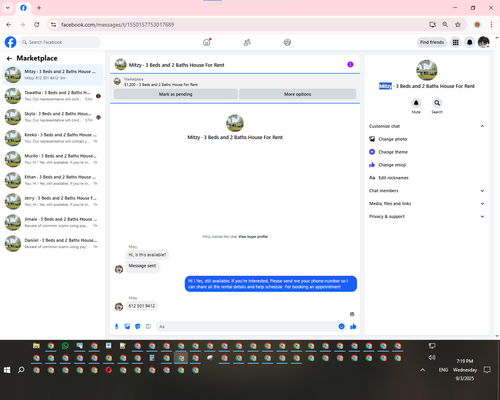500x400 pixels.
Task: Click the Mark as pending button
Action: tap(176, 94)
